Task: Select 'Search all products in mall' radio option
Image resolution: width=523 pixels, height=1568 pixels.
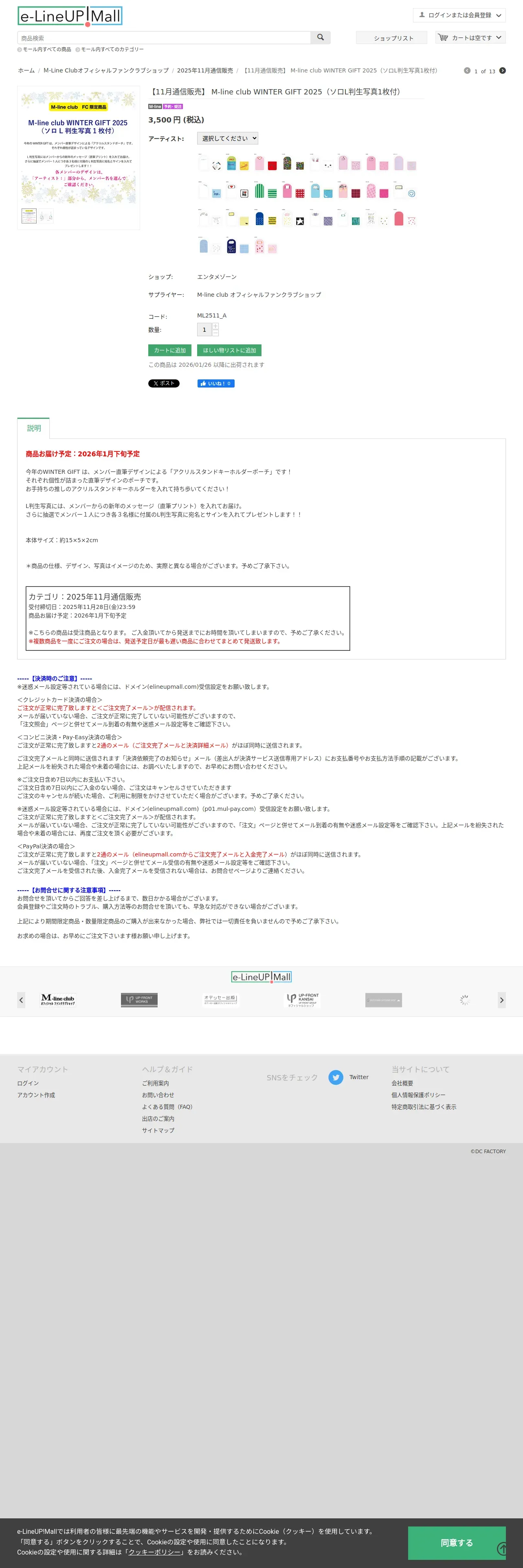Action: pos(44,49)
